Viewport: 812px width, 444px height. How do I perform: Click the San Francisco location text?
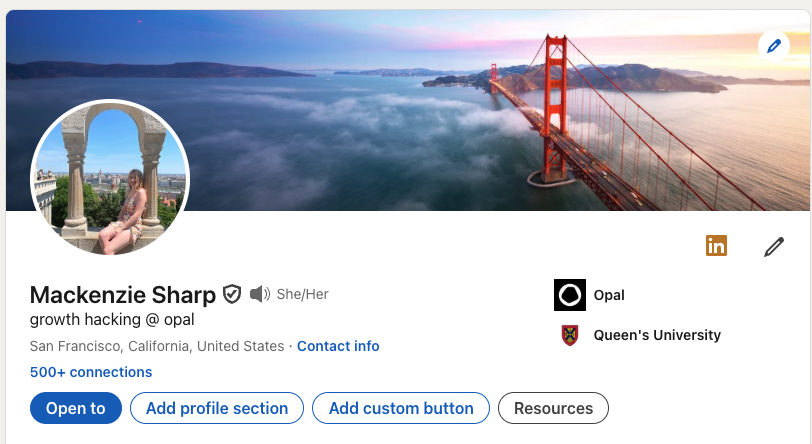[157, 346]
